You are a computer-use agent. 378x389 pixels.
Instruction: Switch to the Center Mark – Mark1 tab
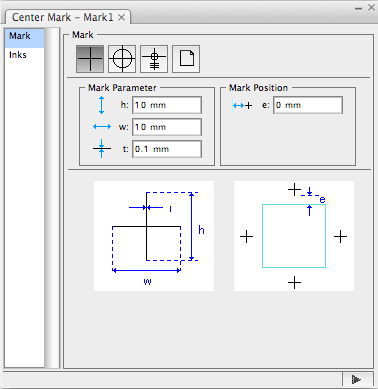63,17
